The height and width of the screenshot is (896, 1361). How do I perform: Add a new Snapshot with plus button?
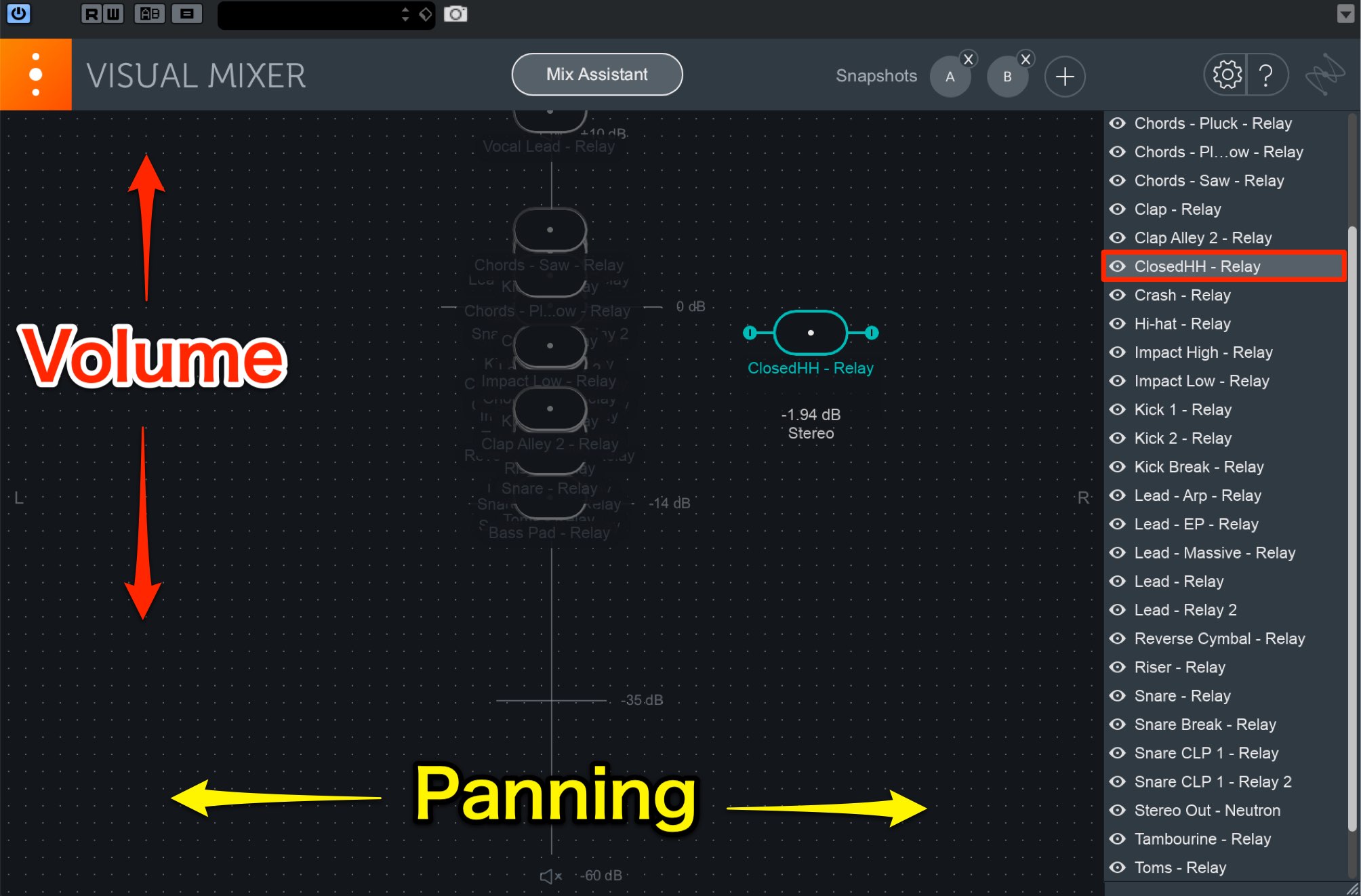click(1065, 76)
